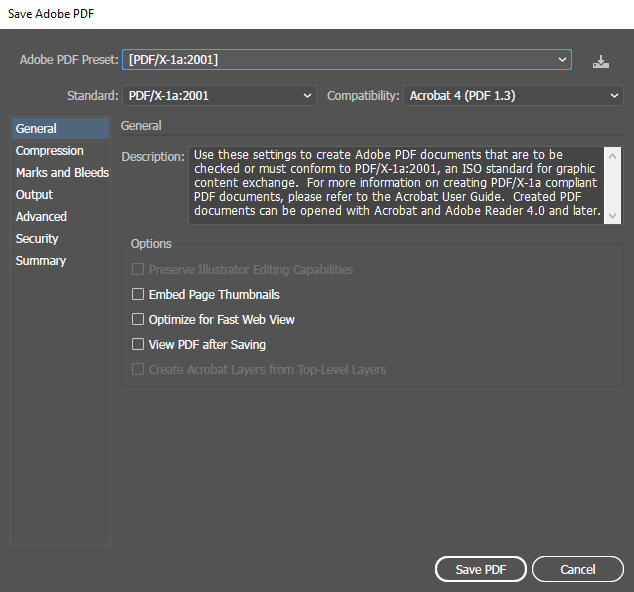Open the Standard dropdown
Screen dimensions: 634x592
point(219,95)
